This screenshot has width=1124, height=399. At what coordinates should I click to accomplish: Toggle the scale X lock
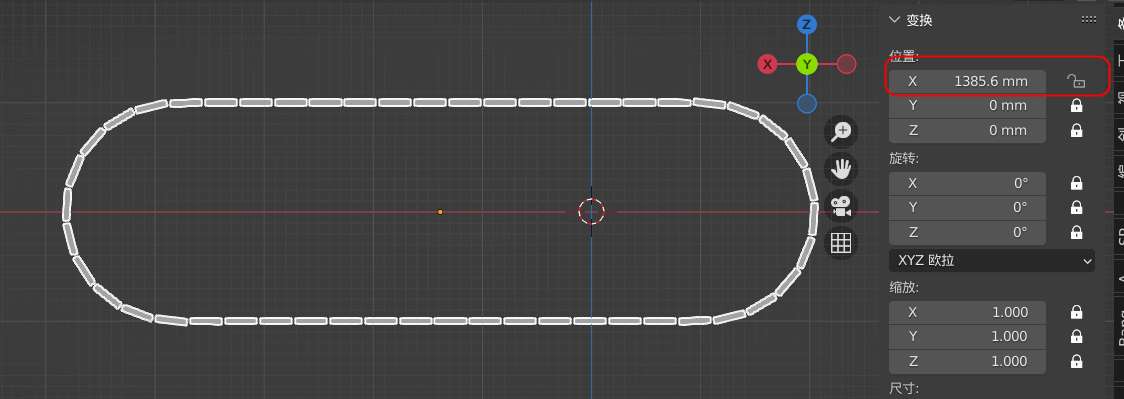point(1076,312)
